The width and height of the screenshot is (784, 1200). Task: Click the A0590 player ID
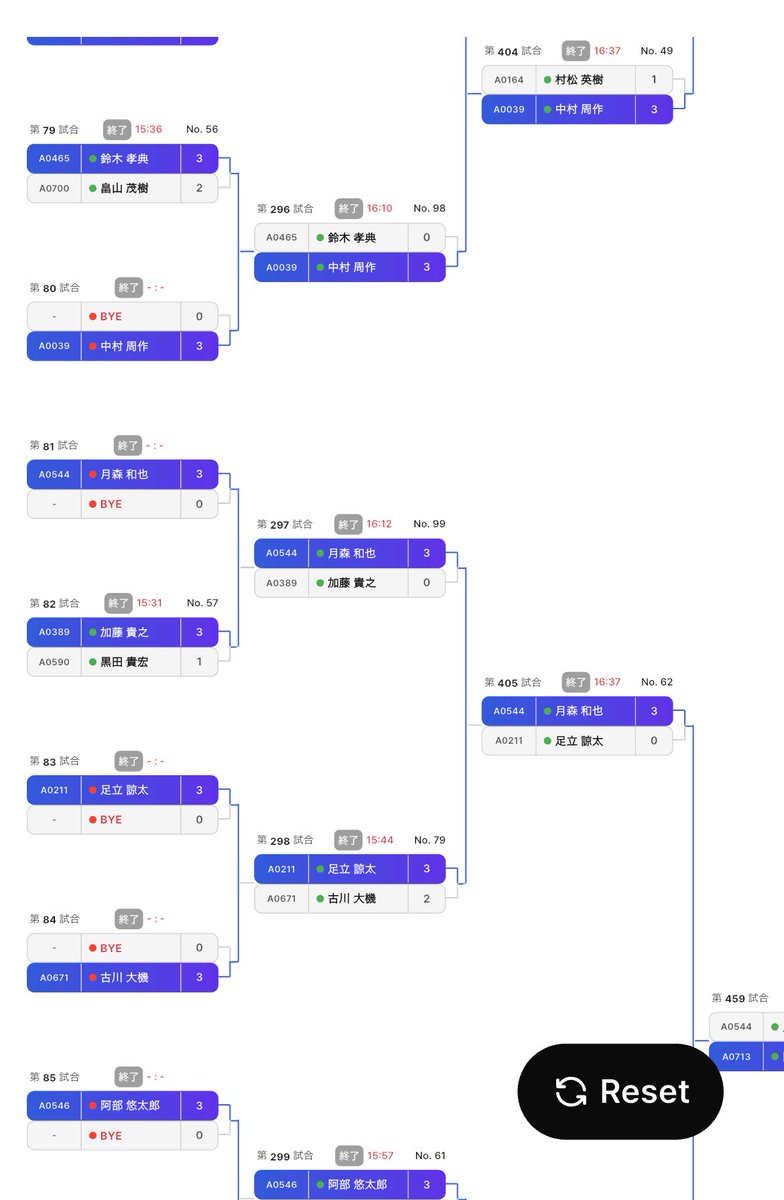pos(54,662)
